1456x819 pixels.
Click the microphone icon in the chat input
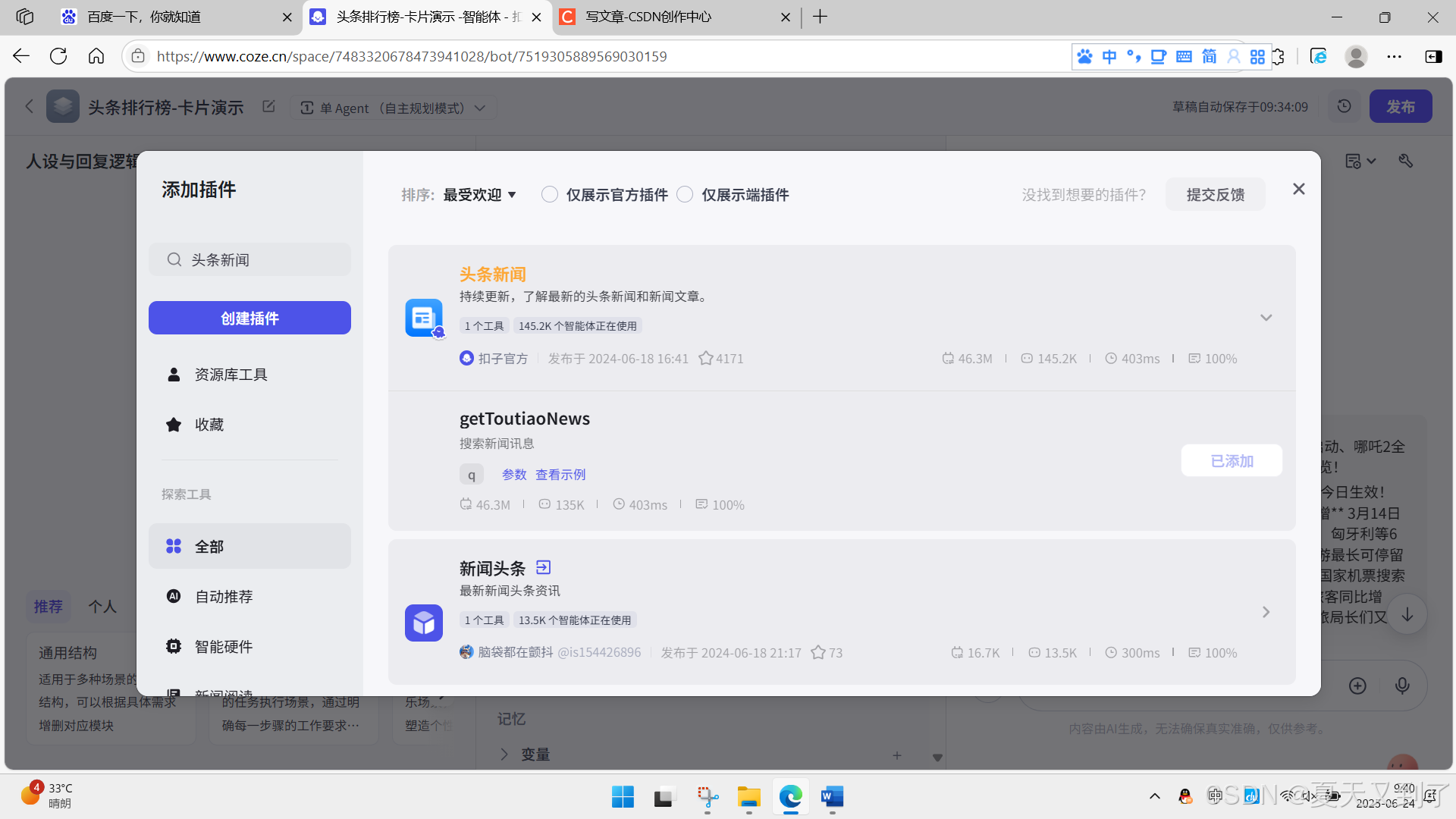click(1402, 686)
